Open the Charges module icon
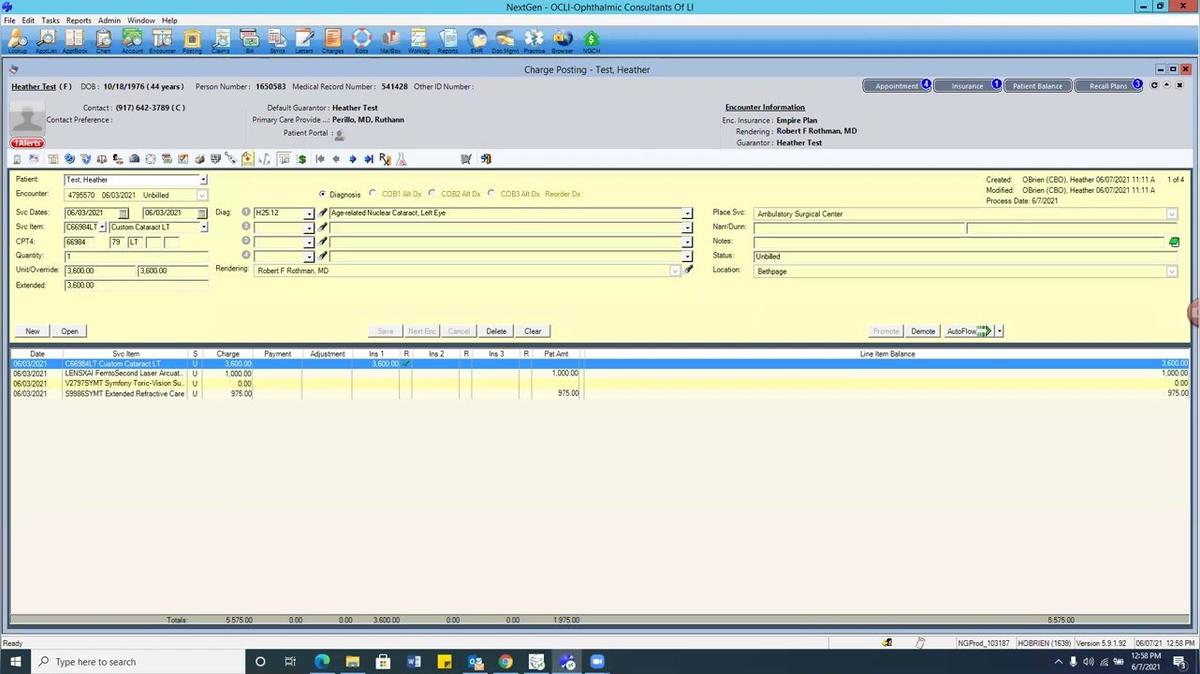The height and width of the screenshot is (674, 1200). click(x=333, y=40)
